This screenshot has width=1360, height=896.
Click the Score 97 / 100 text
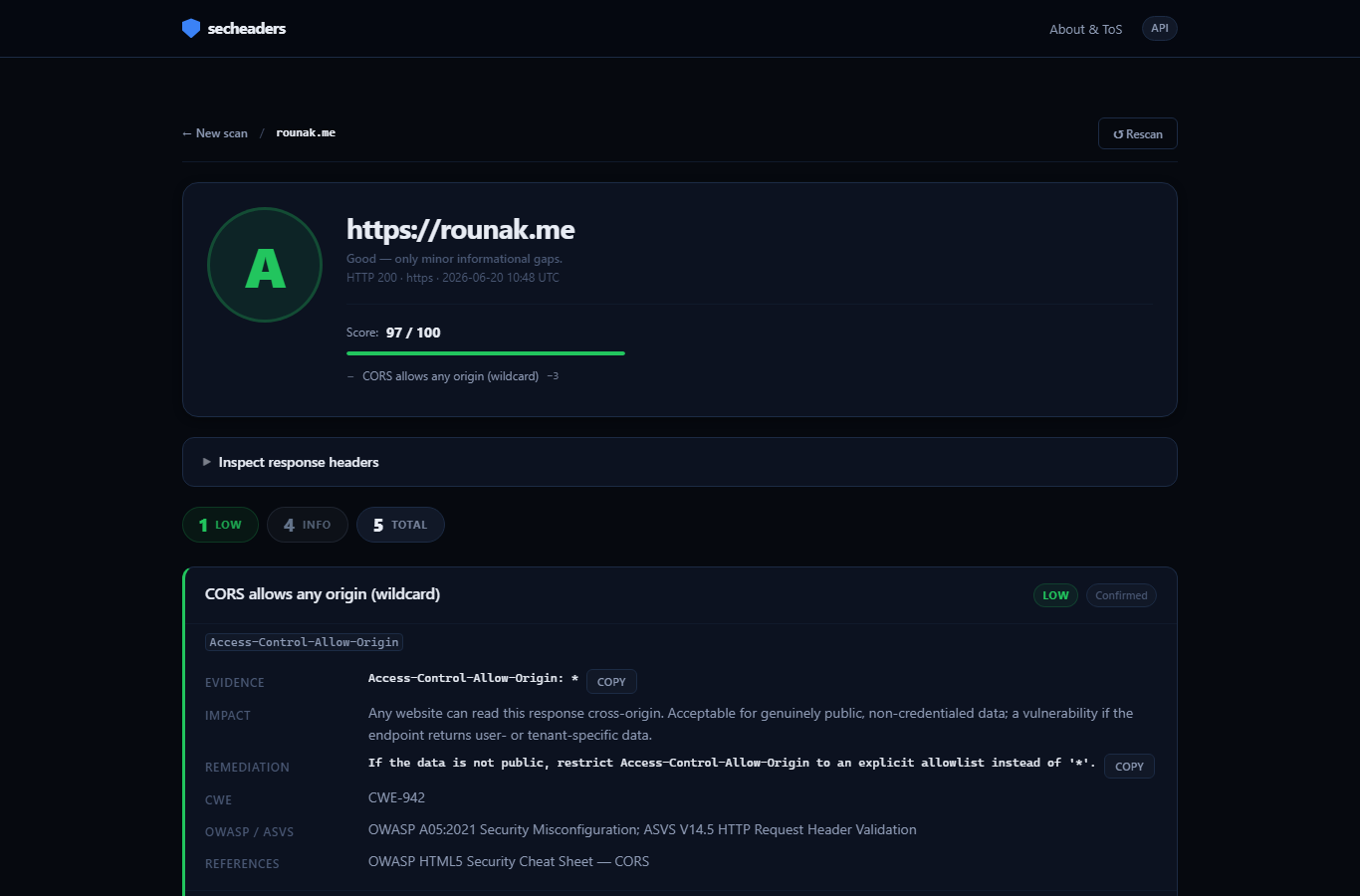point(393,333)
